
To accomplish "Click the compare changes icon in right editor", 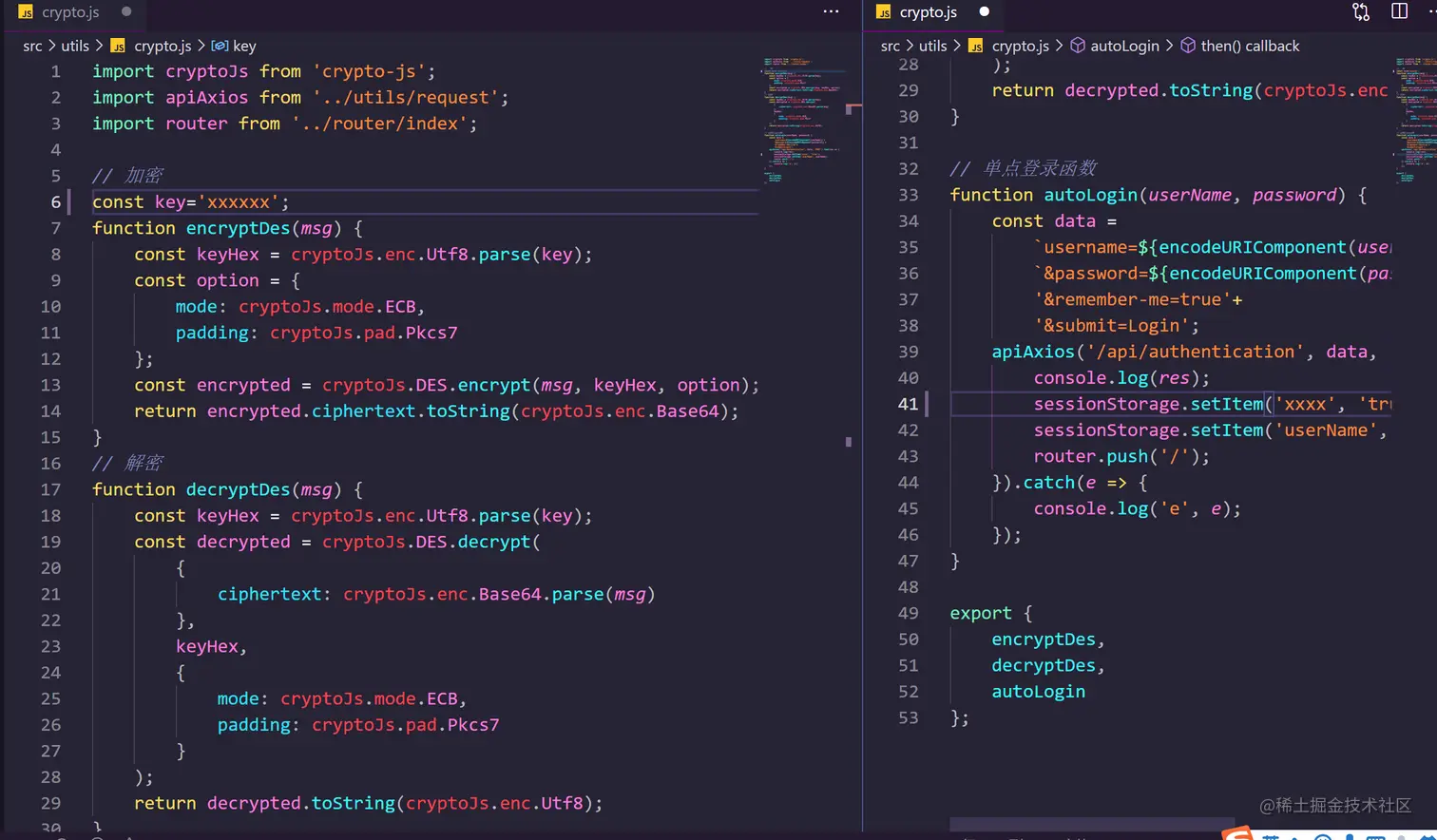I will pyautogui.click(x=1361, y=12).
